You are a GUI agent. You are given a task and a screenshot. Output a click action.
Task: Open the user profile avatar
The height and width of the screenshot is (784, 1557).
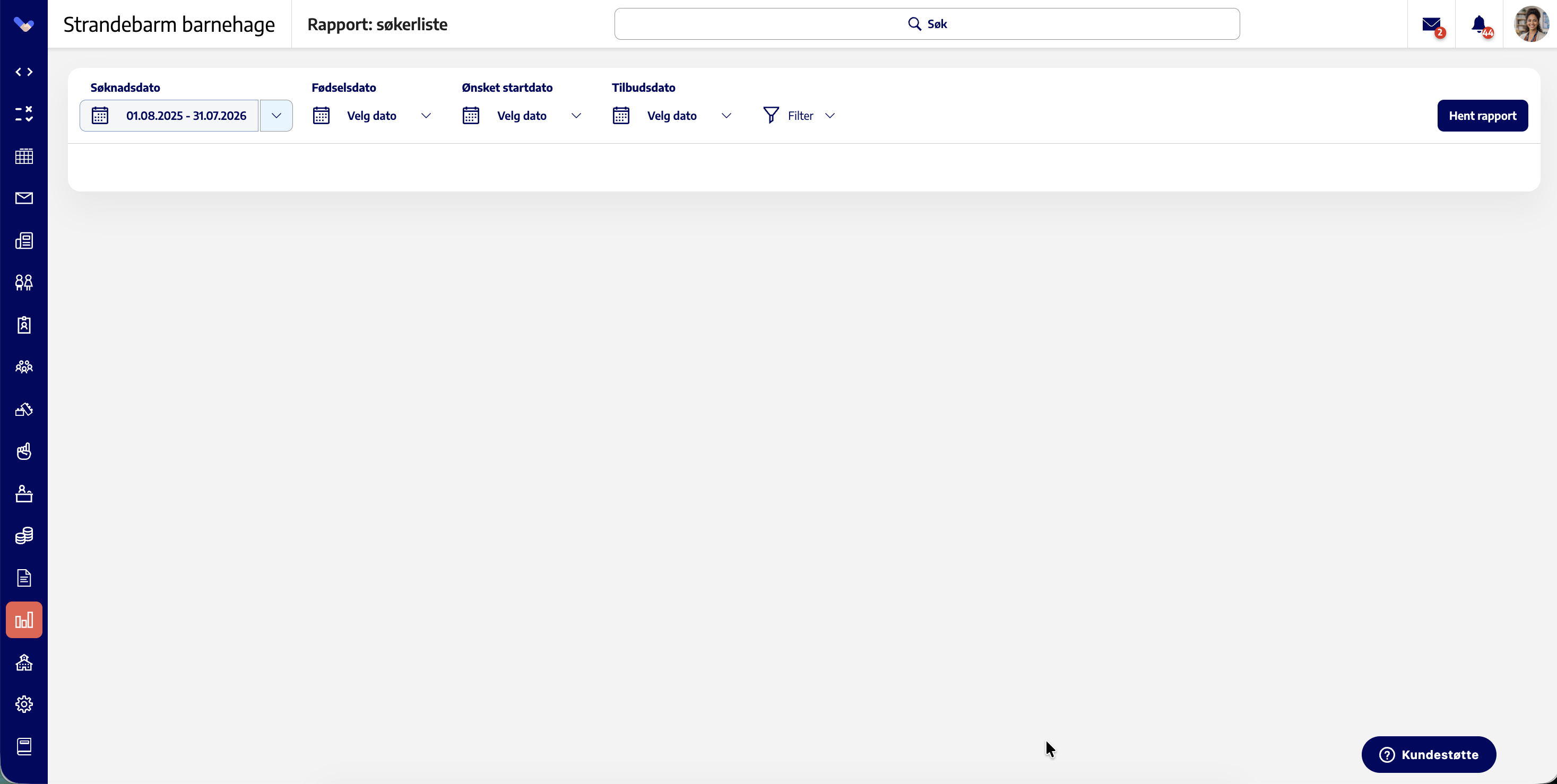[x=1530, y=24]
